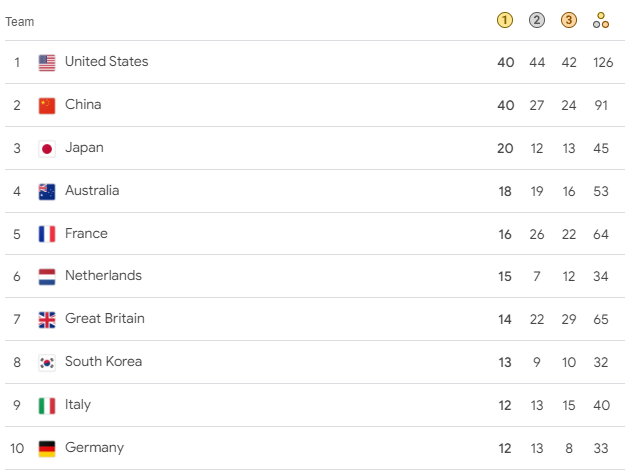The height and width of the screenshot is (476, 629).
Task: Open the United States team link
Action: pos(106,62)
